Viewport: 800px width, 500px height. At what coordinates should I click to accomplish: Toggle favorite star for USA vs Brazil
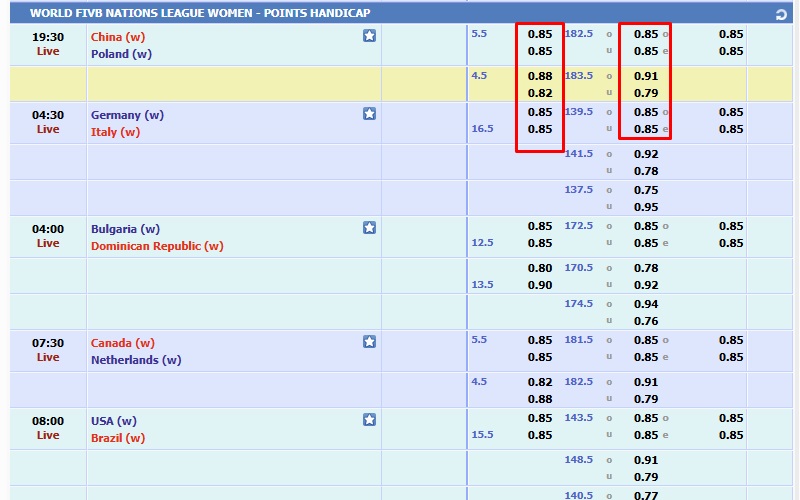tap(369, 420)
